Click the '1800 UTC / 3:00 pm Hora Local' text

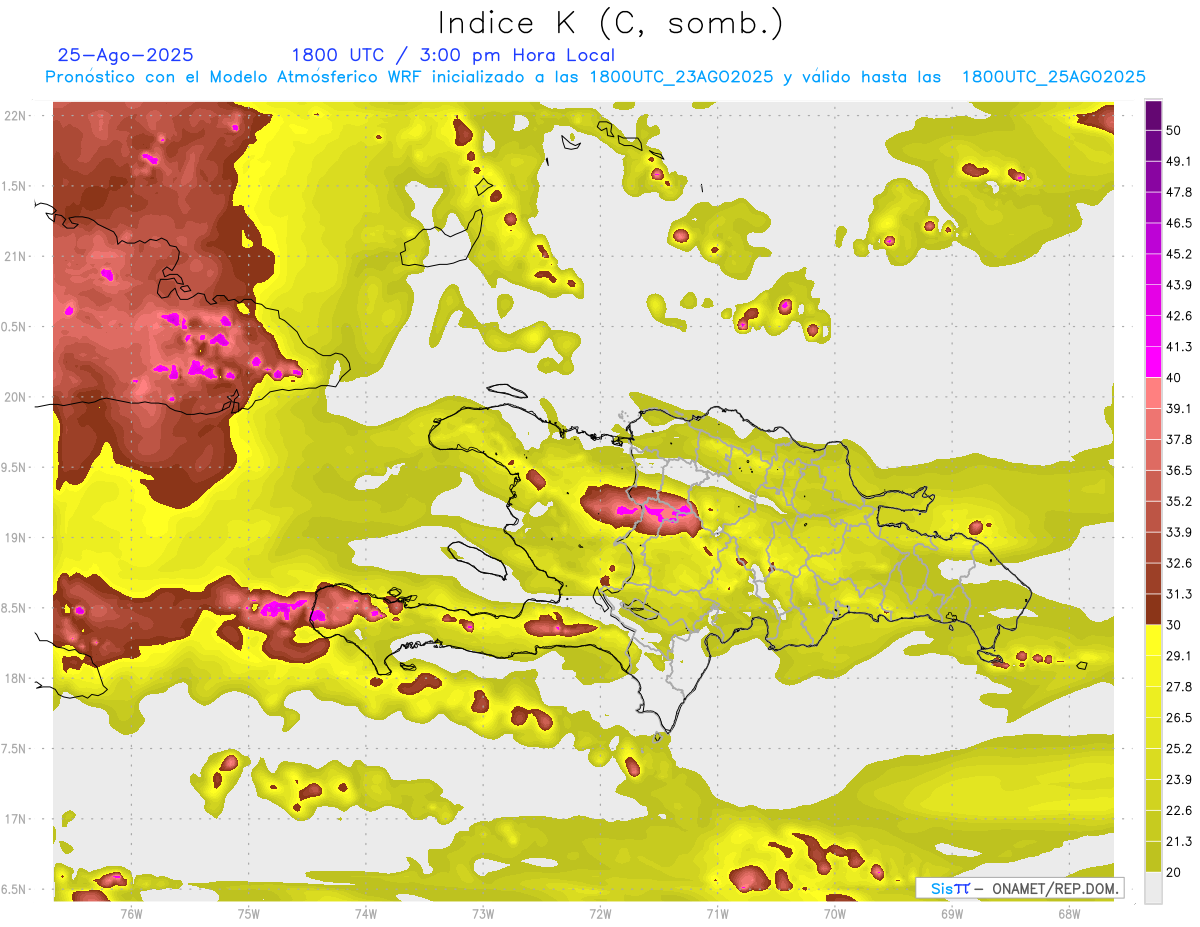pos(453,56)
